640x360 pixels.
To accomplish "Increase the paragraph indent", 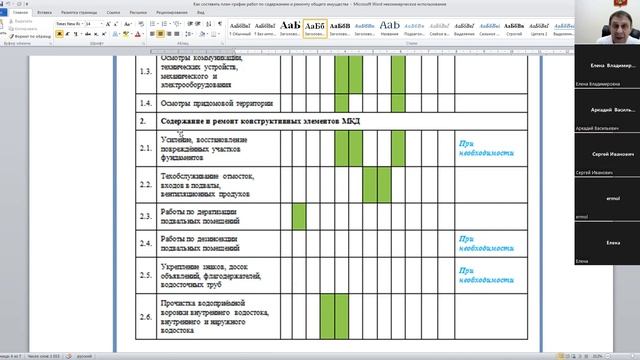I will 198,24.
